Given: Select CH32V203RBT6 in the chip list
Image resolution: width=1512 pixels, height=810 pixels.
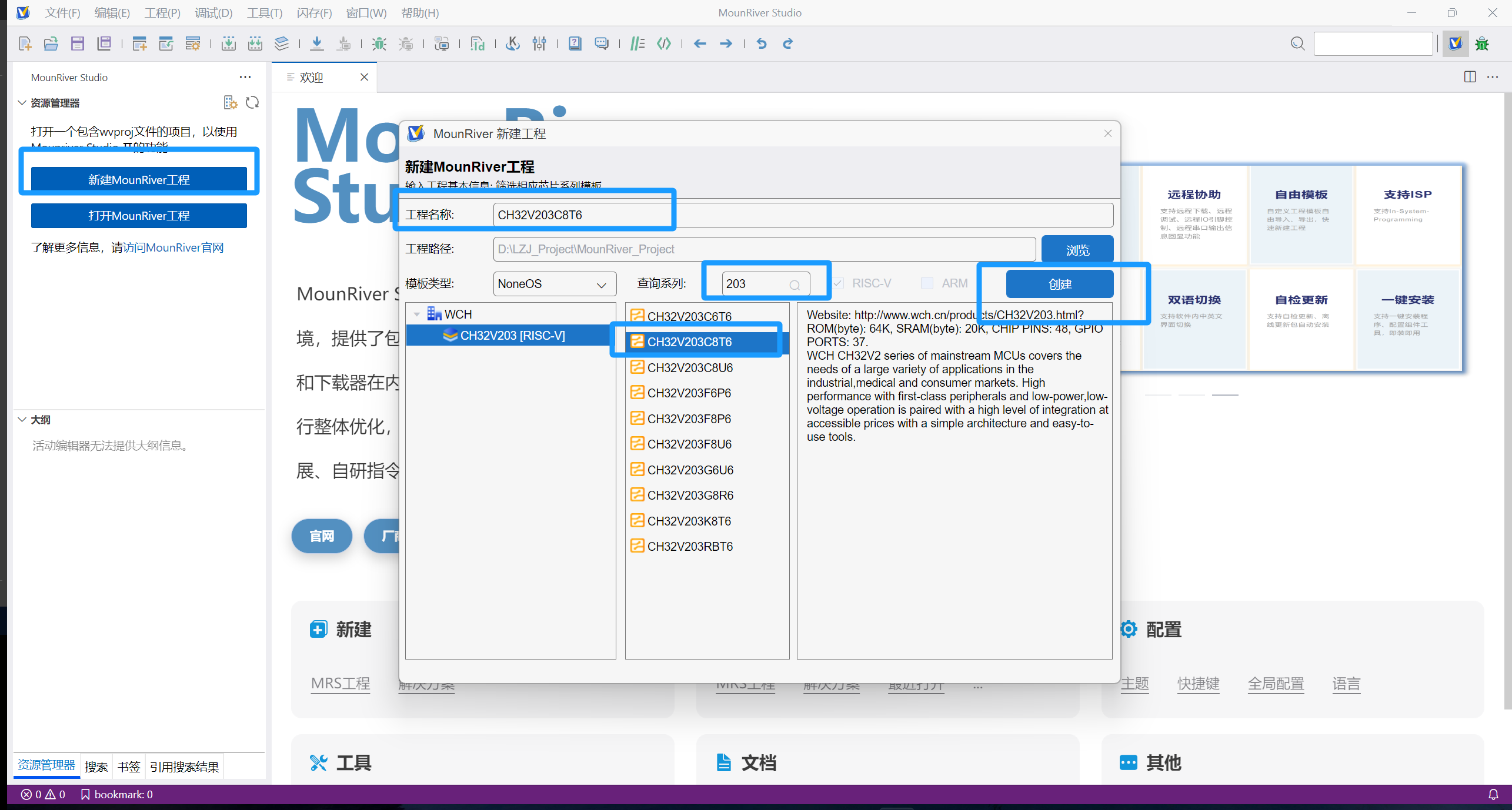Looking at the screenshot, I should pyautogui.click(x=707, y=546).
